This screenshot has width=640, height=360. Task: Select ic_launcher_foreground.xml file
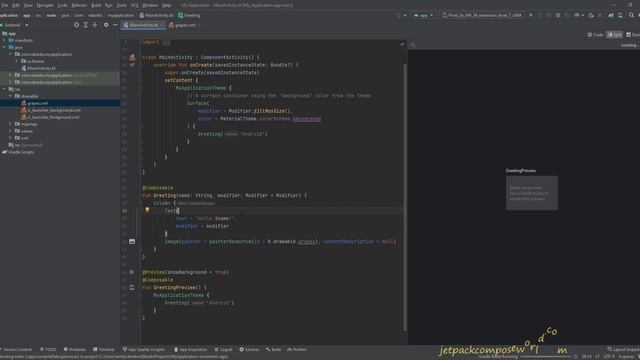51,117
